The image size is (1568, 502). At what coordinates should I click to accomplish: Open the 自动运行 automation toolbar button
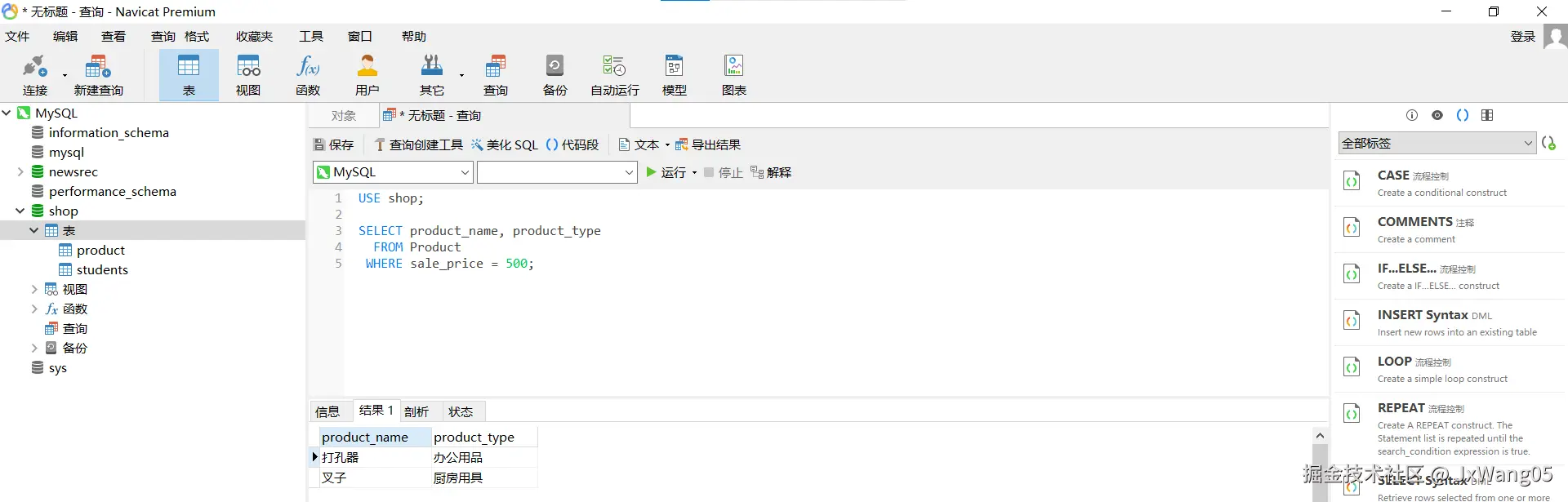[615, 76]
